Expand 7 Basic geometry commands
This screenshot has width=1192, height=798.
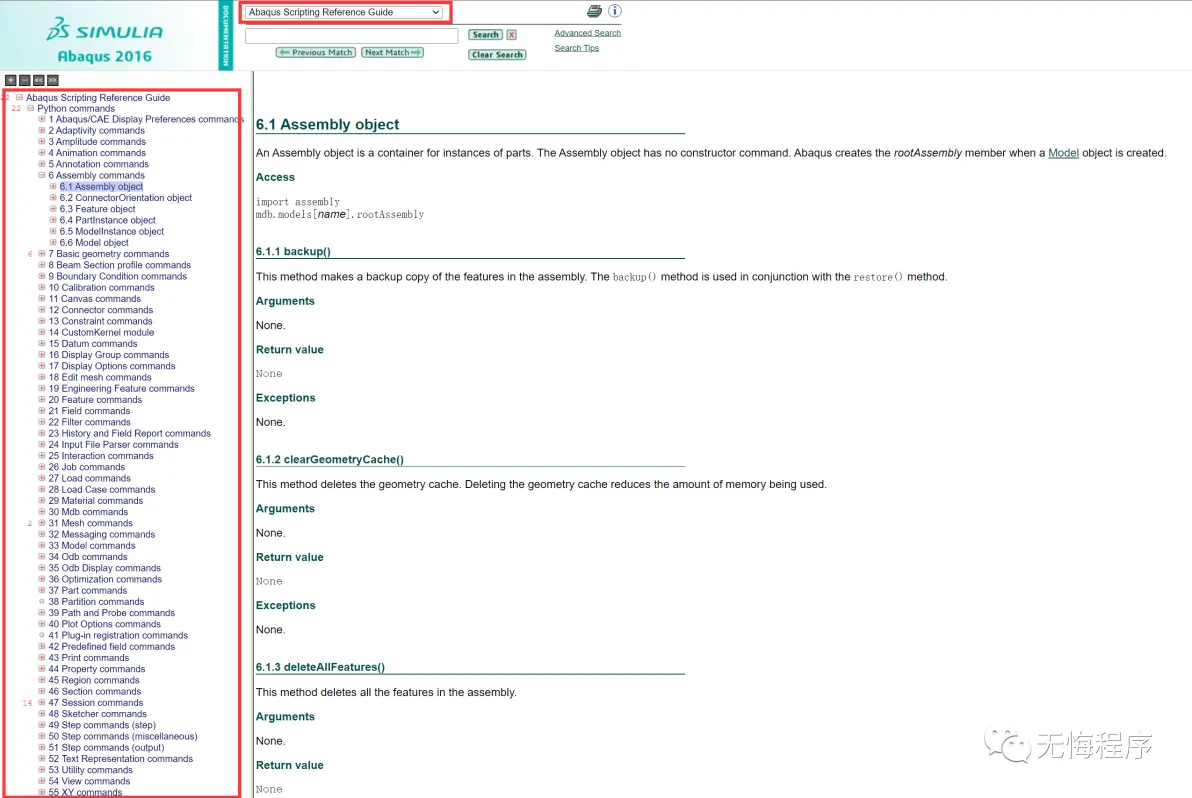pos(42,254)
